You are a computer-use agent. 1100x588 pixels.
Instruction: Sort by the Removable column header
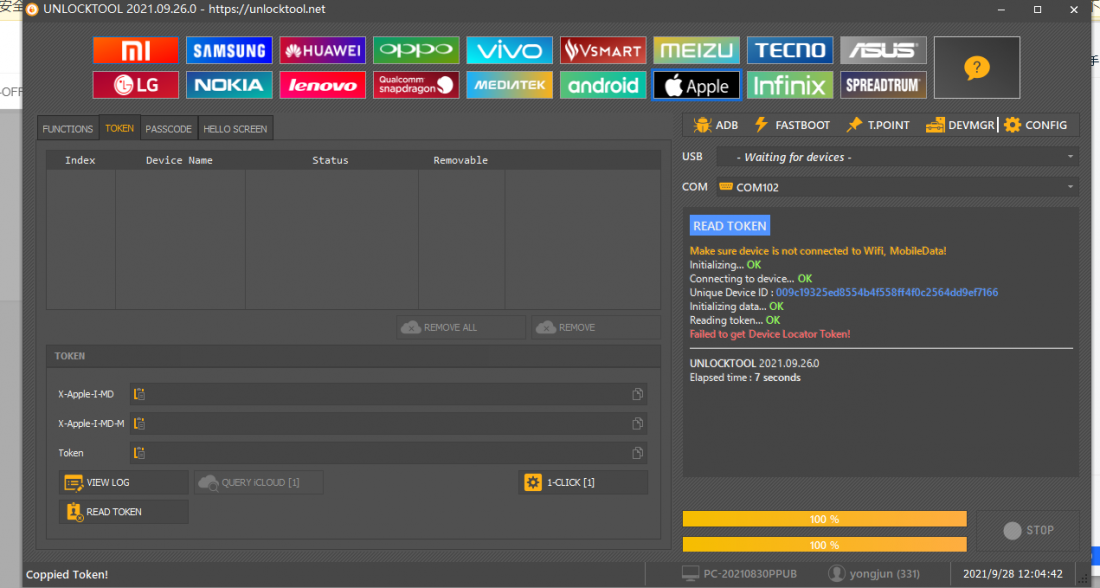[x=460, y=160]
